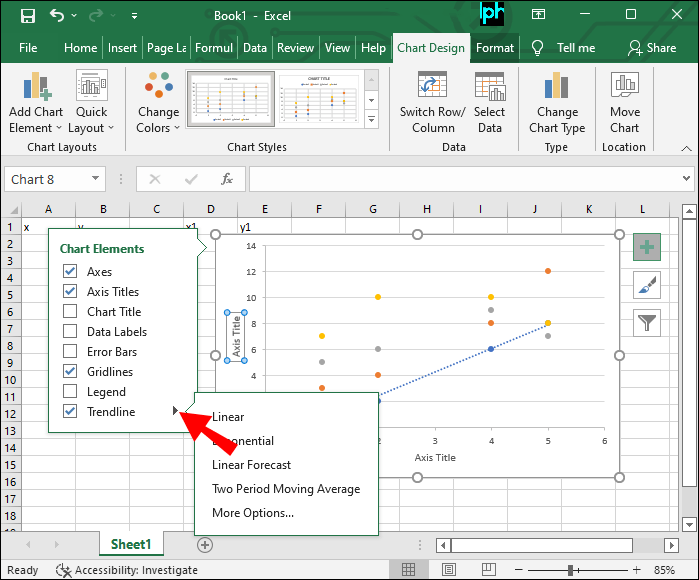Click the Add Chart Element icon
Viewport: 699px width, 580px height.
[36, 88]
